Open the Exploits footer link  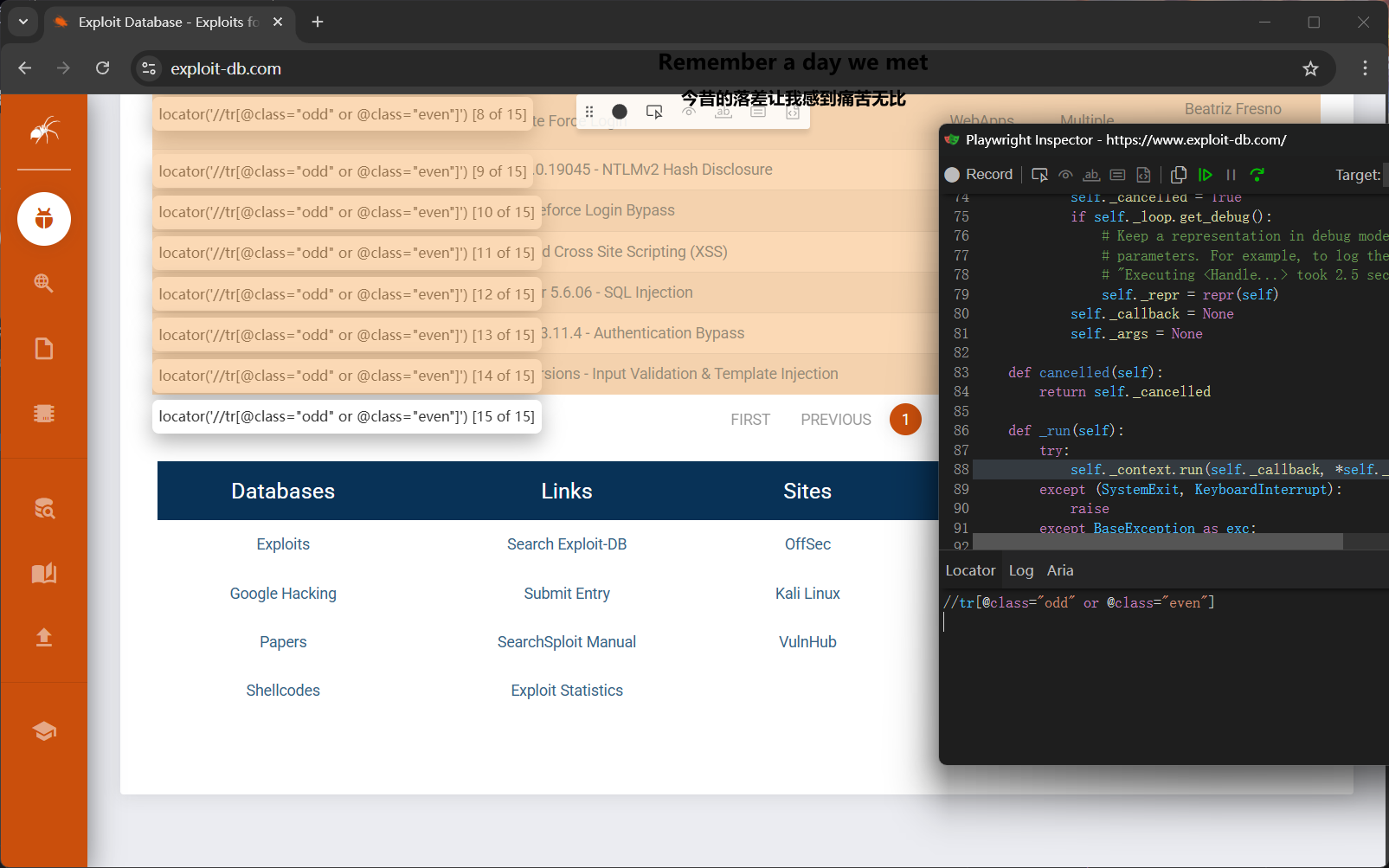283,544
